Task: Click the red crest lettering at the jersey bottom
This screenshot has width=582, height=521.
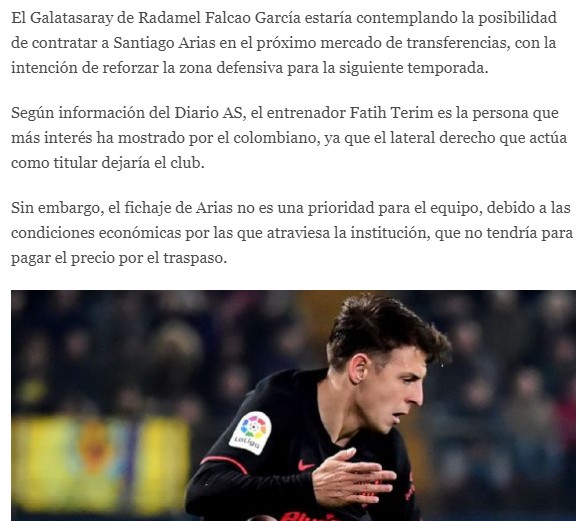Action: (x=312, y=517)
